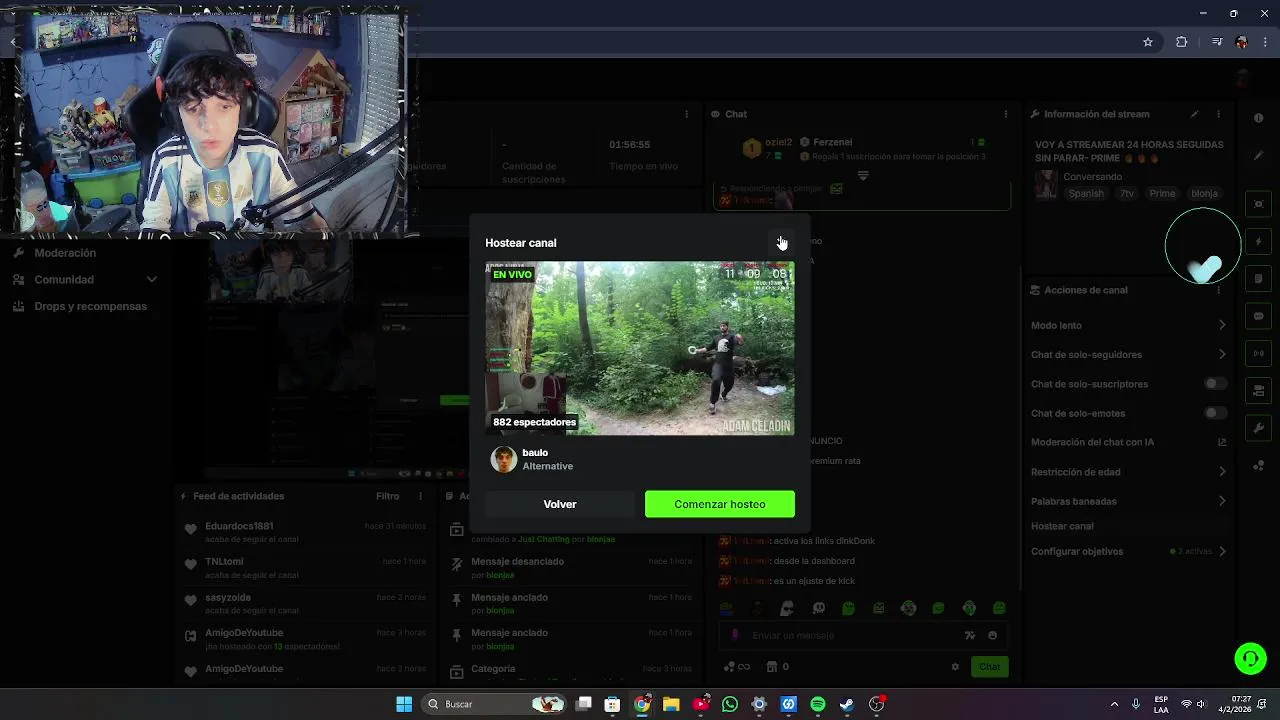
Task: Open chat settings gear icon
Action: click(955, 667)
